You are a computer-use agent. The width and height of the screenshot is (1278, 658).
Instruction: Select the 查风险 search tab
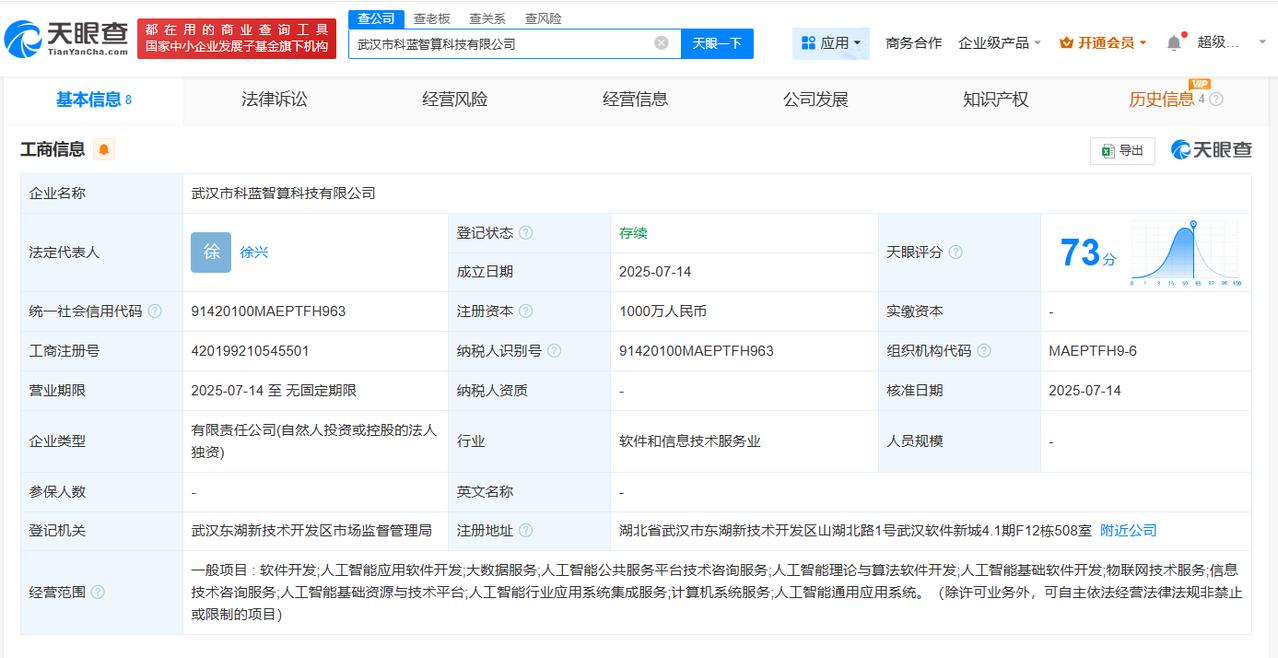(543, 19)
